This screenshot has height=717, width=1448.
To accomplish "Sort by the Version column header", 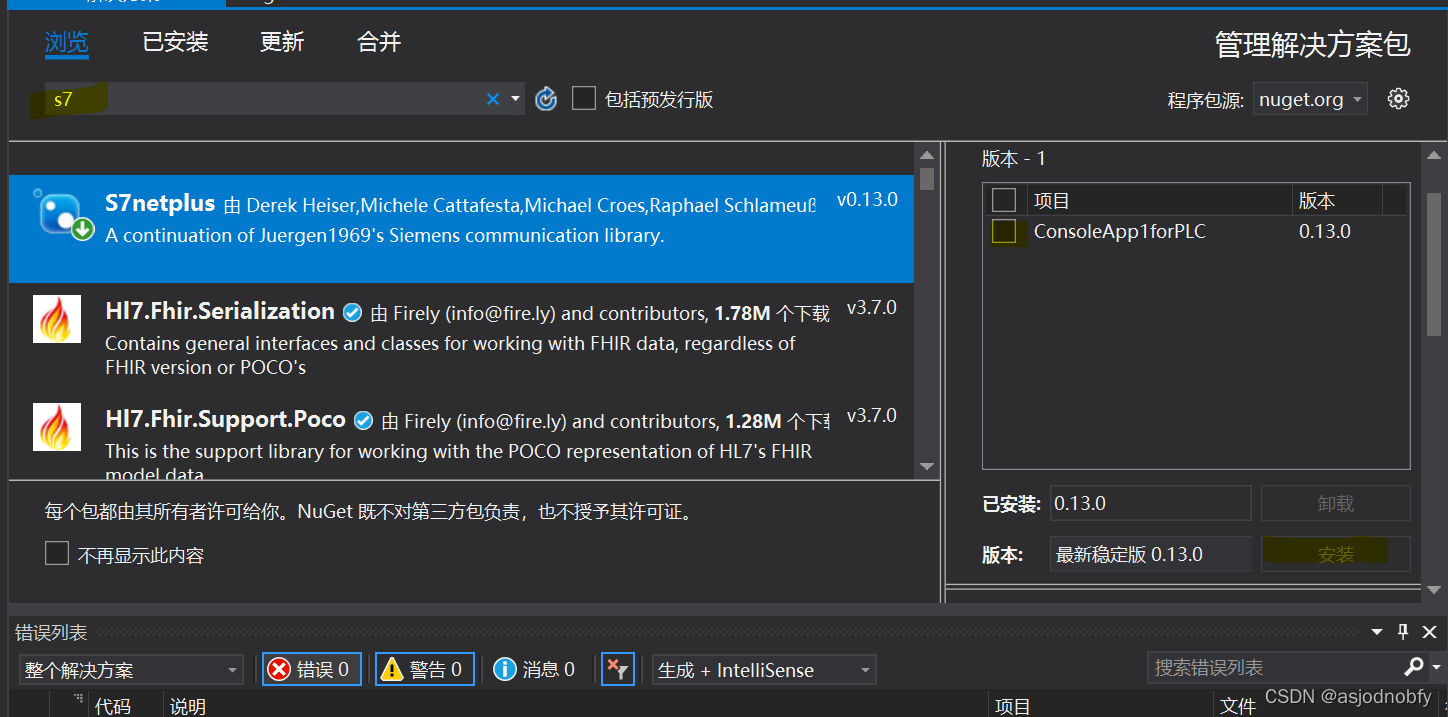I will coord(1336,200).
